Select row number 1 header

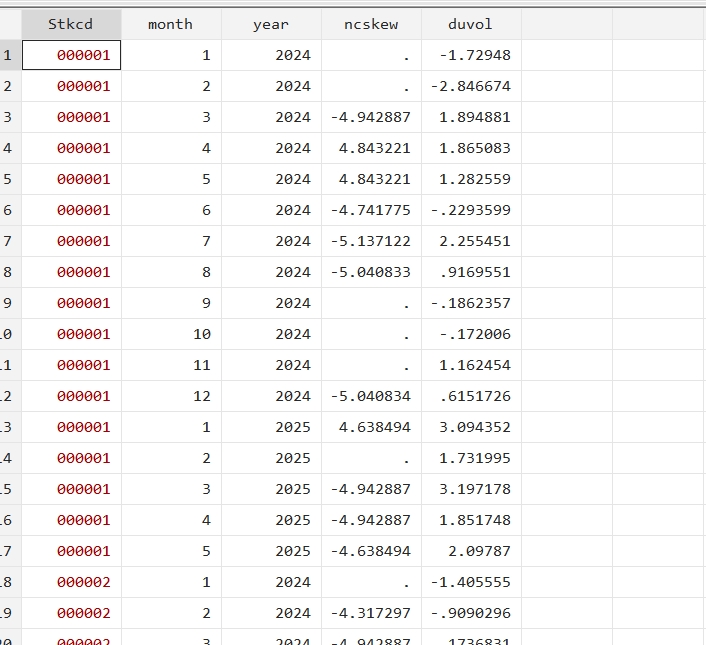coord(9,55)
